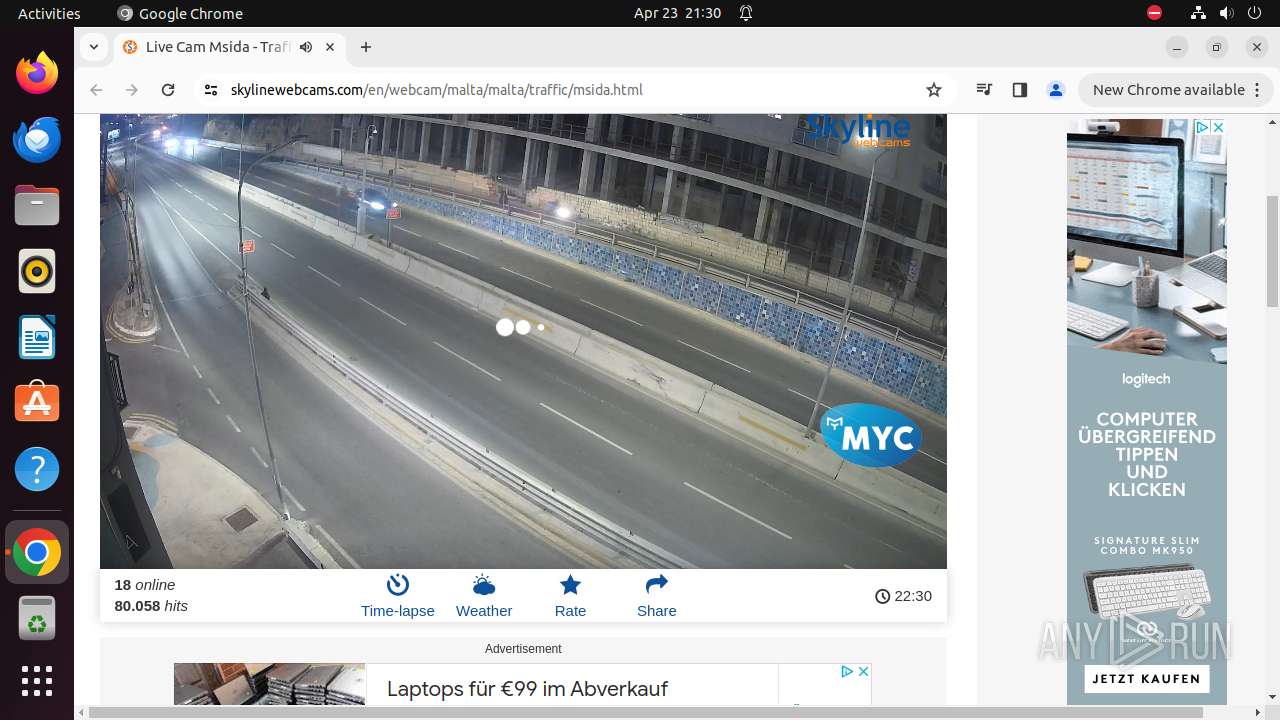View site information icon
The width and height of the screenshot is (1280, 720).
[211, 90]
